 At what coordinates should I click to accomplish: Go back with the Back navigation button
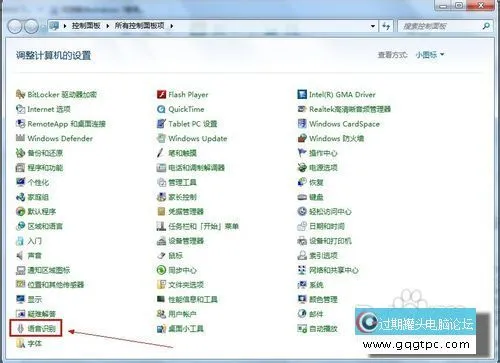tap(15, 26)
